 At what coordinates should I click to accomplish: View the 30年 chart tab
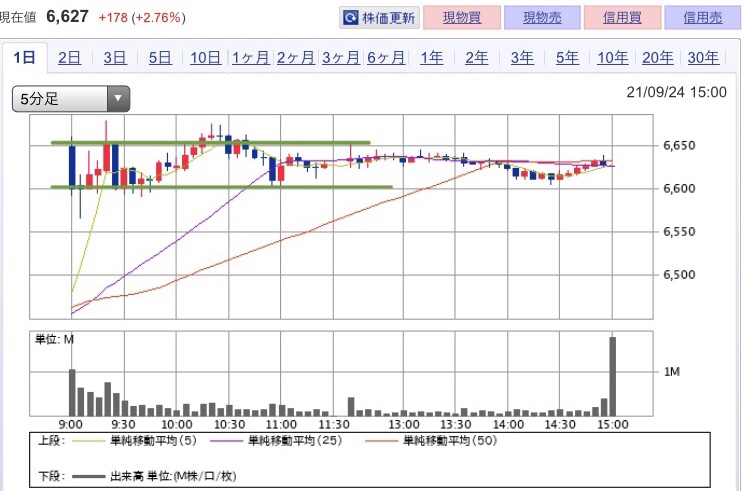pos(703,58)
